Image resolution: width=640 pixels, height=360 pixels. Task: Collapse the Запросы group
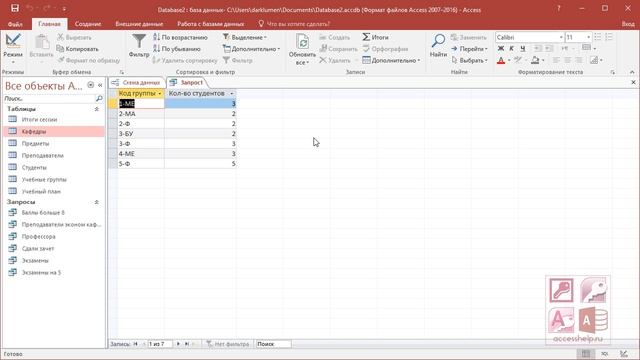(97, 202)
